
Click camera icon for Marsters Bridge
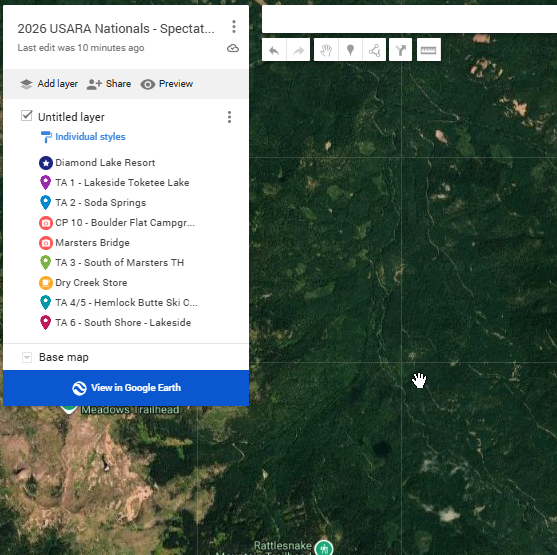click(x=45, y=243)
